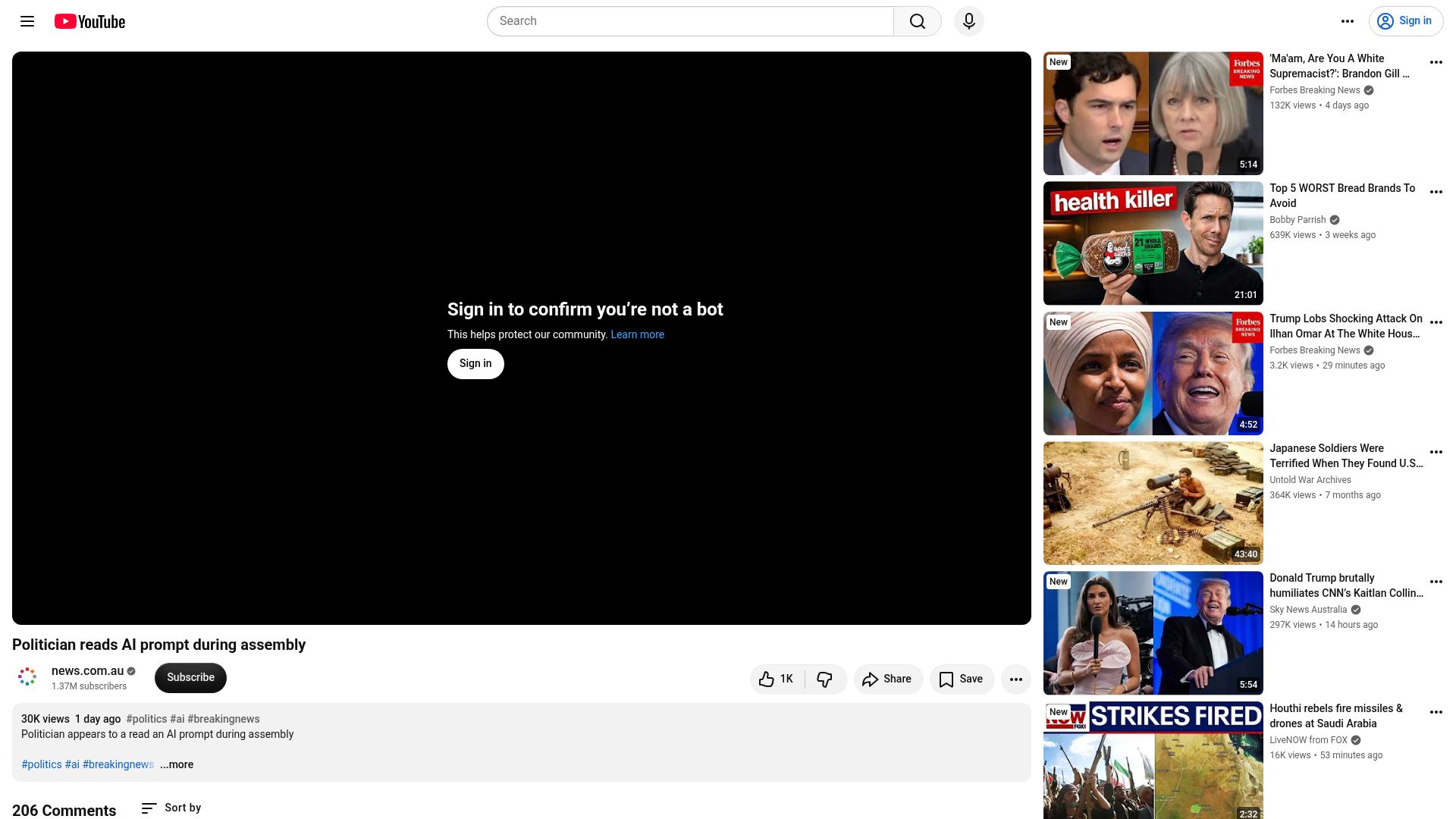Play the Ilhan Omar Trump 4:52 thumbnail
Screen dimensions: 1456x819
[x=1153, y=373]
